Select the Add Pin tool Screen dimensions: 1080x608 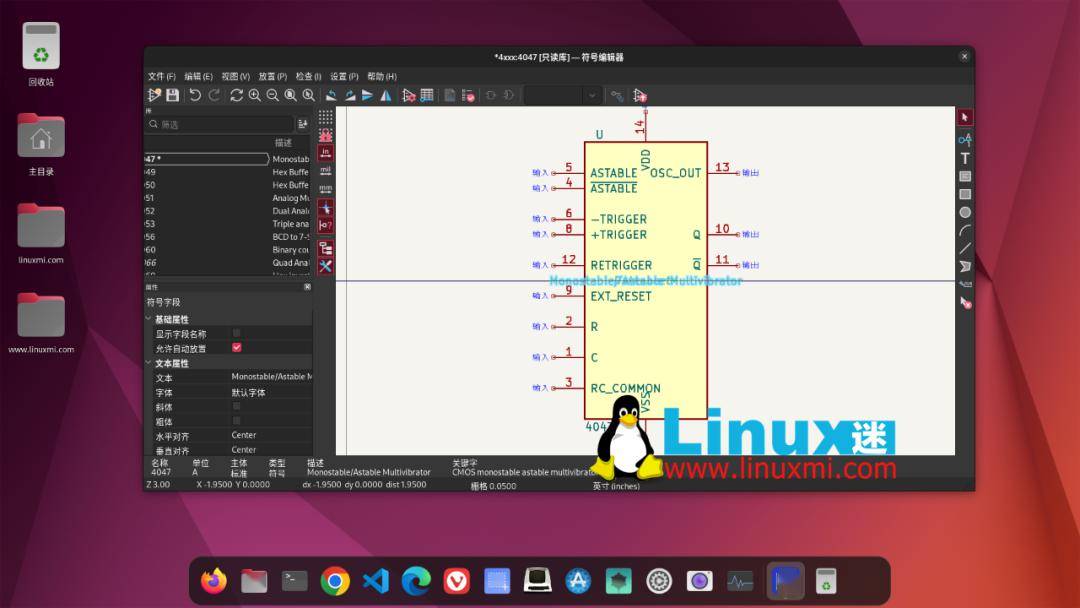pos(965,140)
